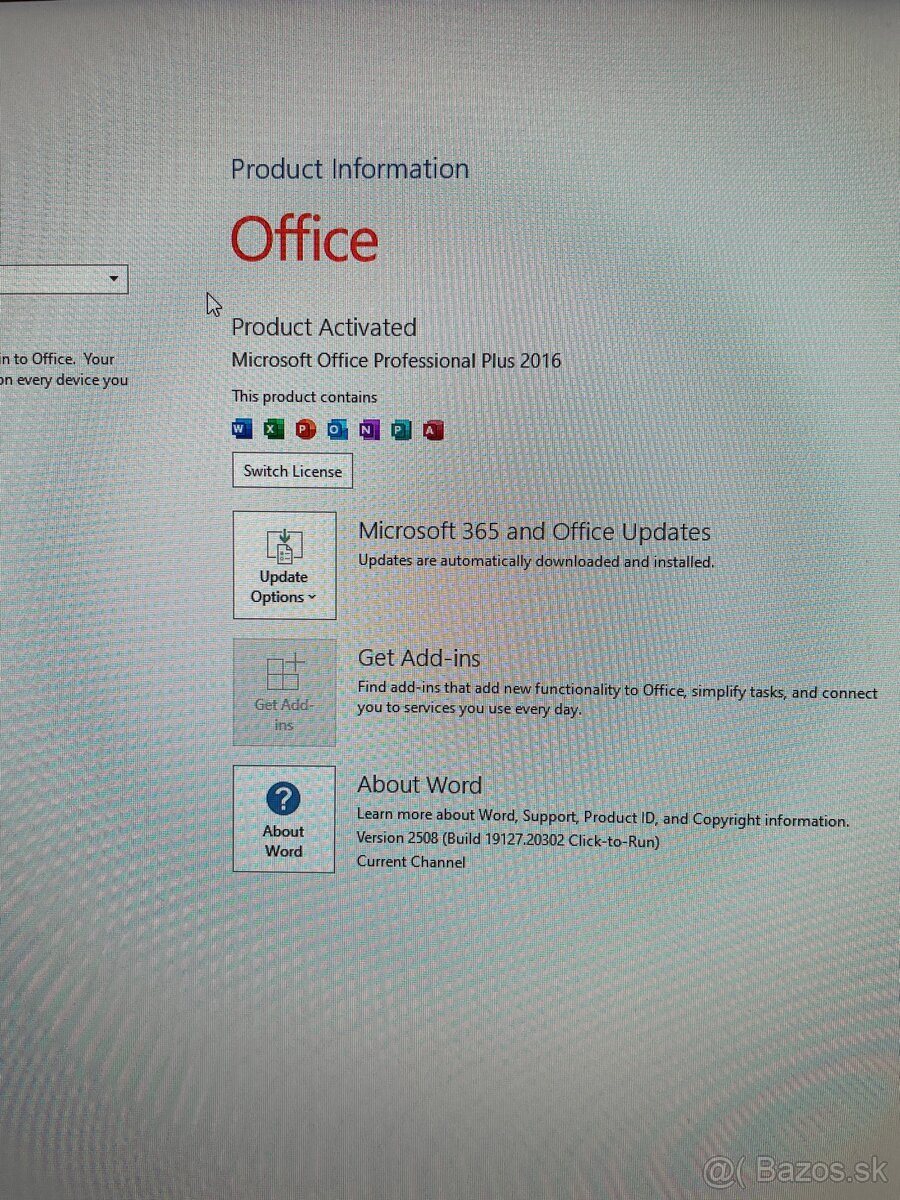
Task: Open the About Word button
Action: click(x=284, y=819)
